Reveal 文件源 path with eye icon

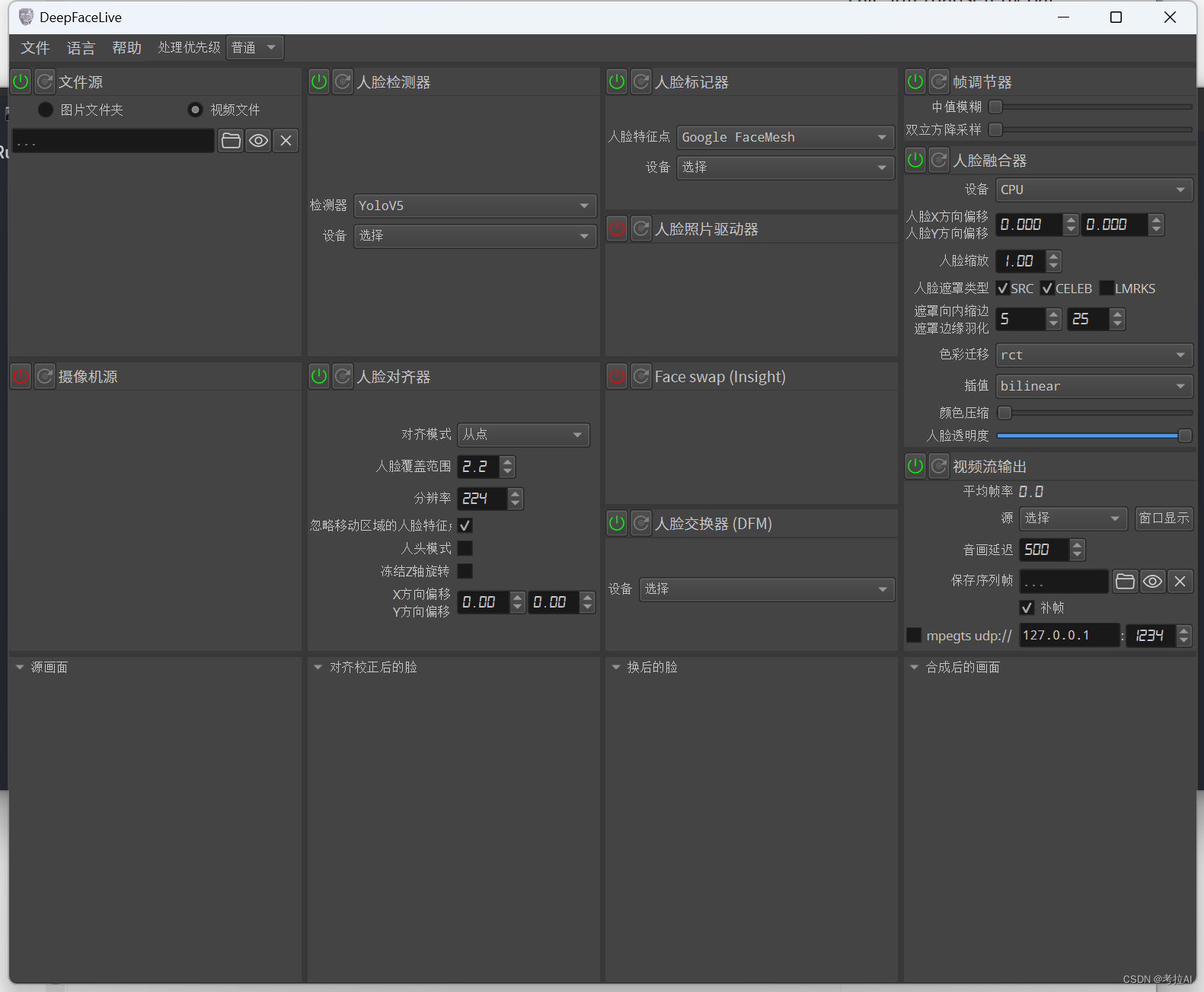(259, 140)
